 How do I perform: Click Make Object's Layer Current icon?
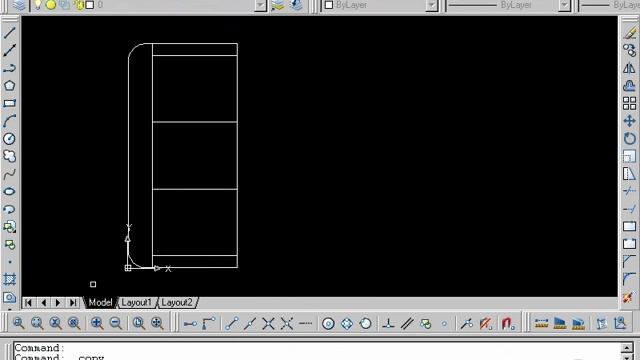278,5
